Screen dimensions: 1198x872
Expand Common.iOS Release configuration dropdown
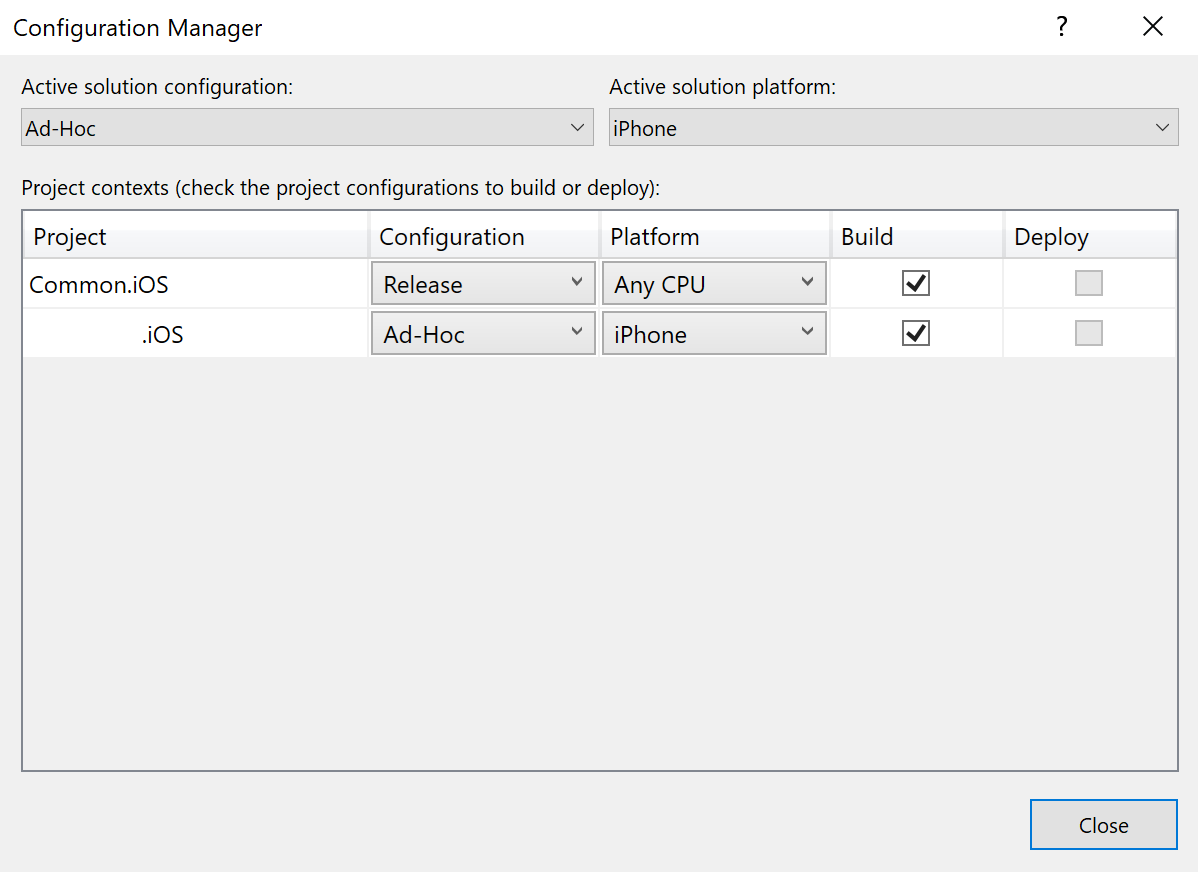point(483,284)
